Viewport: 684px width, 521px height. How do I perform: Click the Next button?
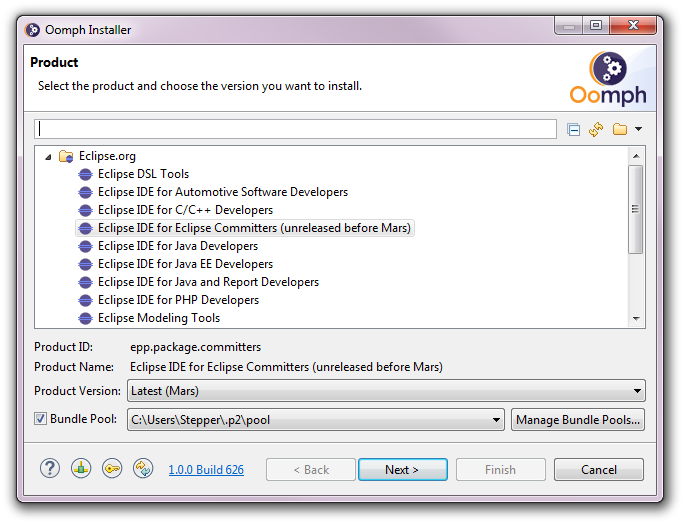403,470
